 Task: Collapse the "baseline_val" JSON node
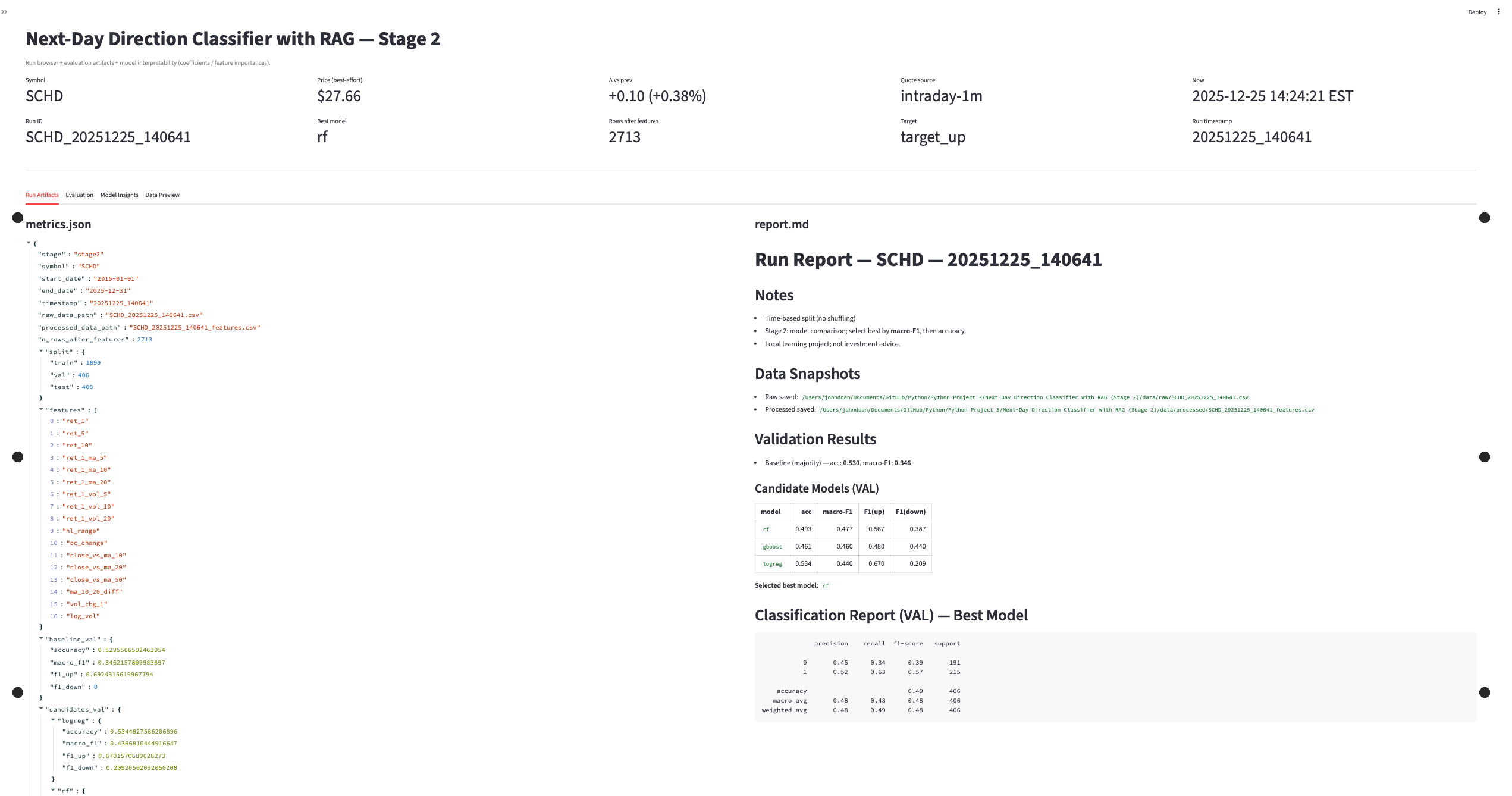[x=41, y=639]
